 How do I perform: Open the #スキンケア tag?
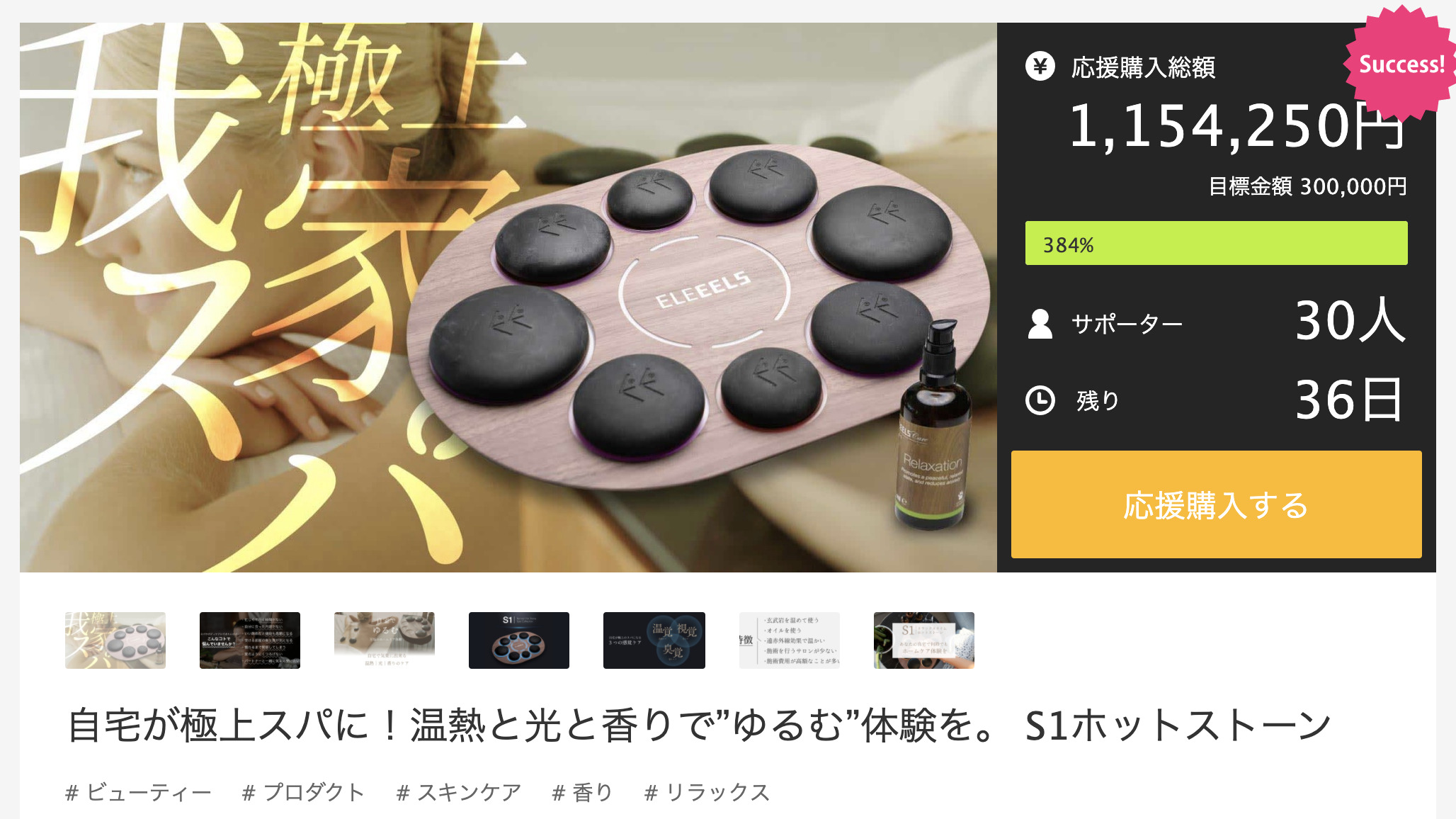coord(459,792)
